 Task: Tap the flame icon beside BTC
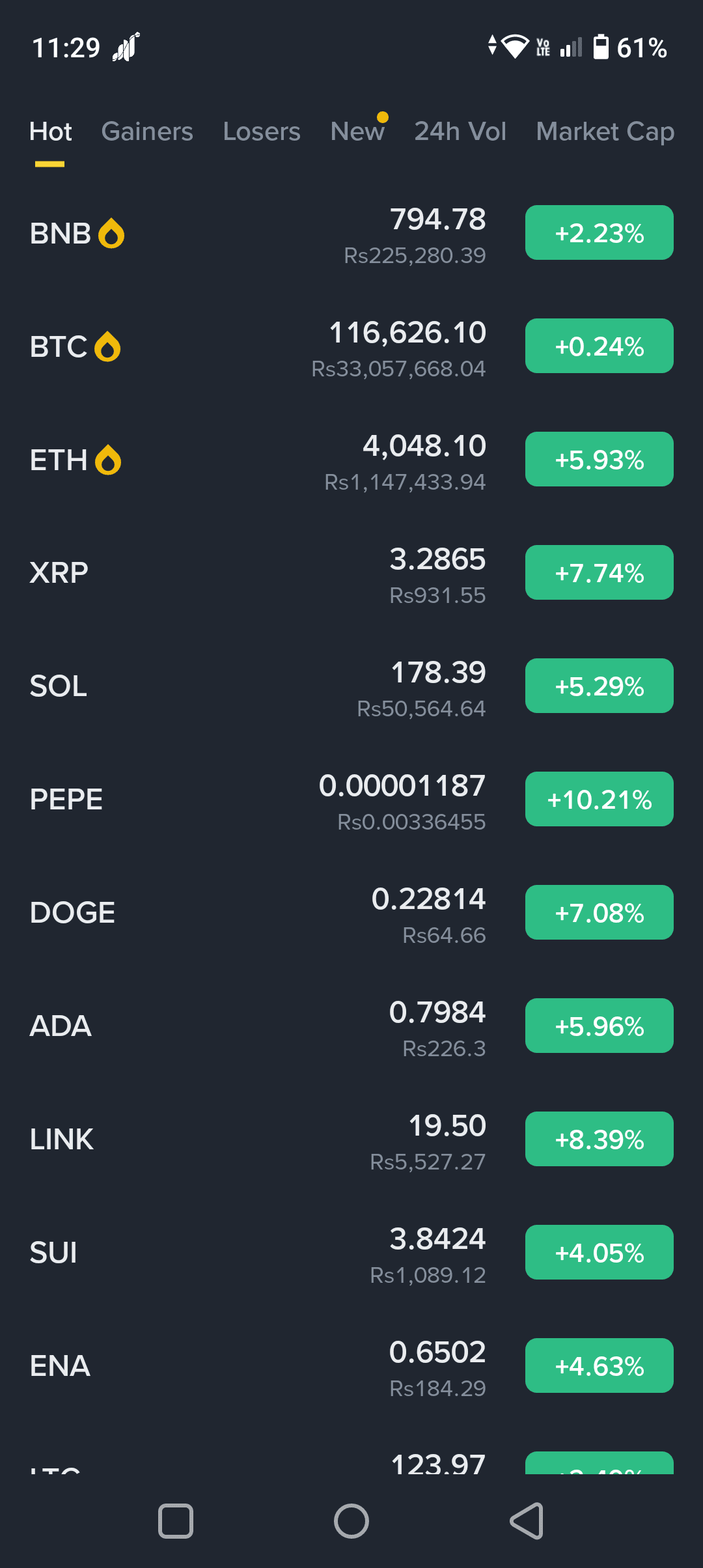[107, 346]
